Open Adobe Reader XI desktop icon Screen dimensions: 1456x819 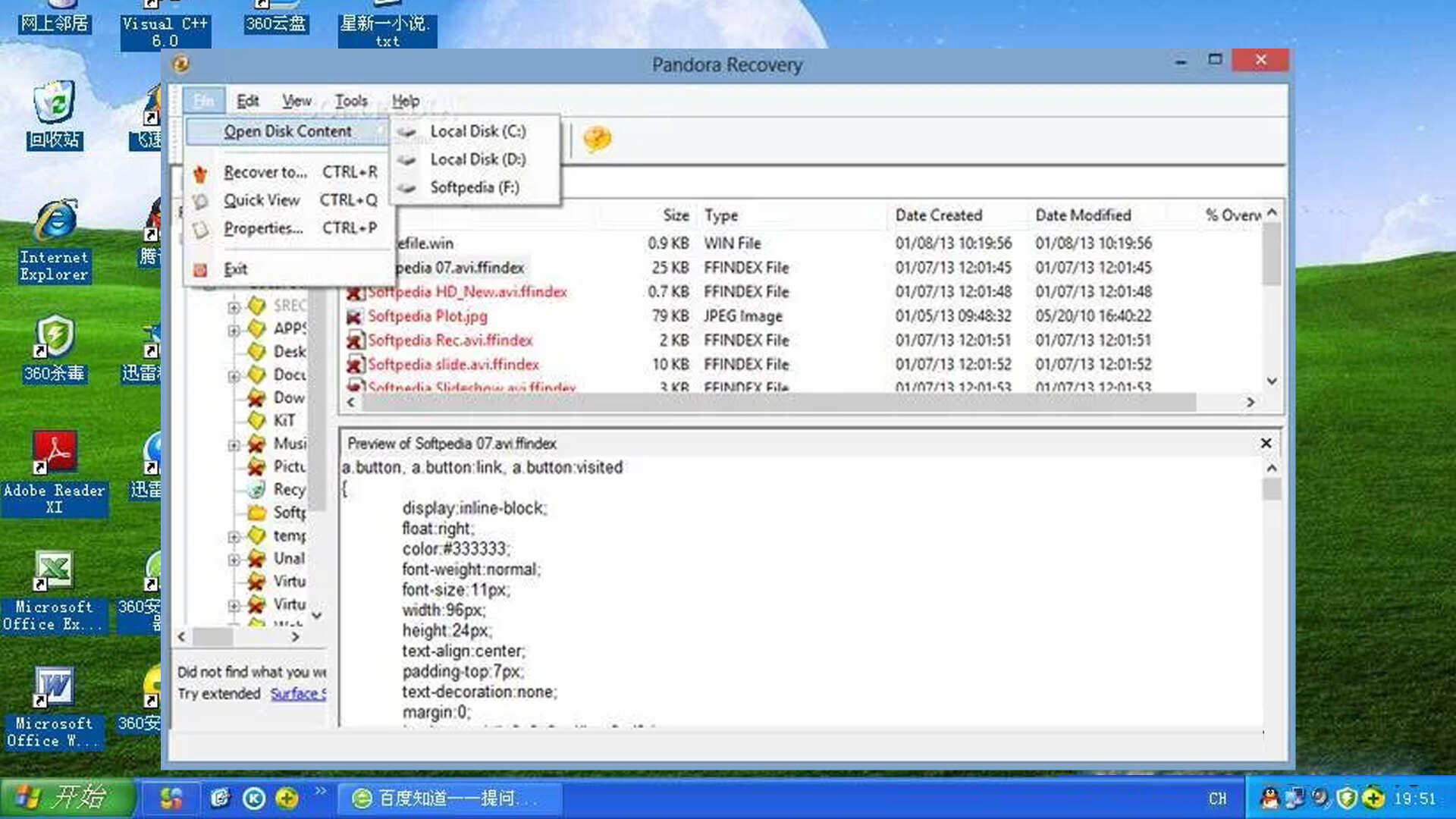(x=55, y=473)
